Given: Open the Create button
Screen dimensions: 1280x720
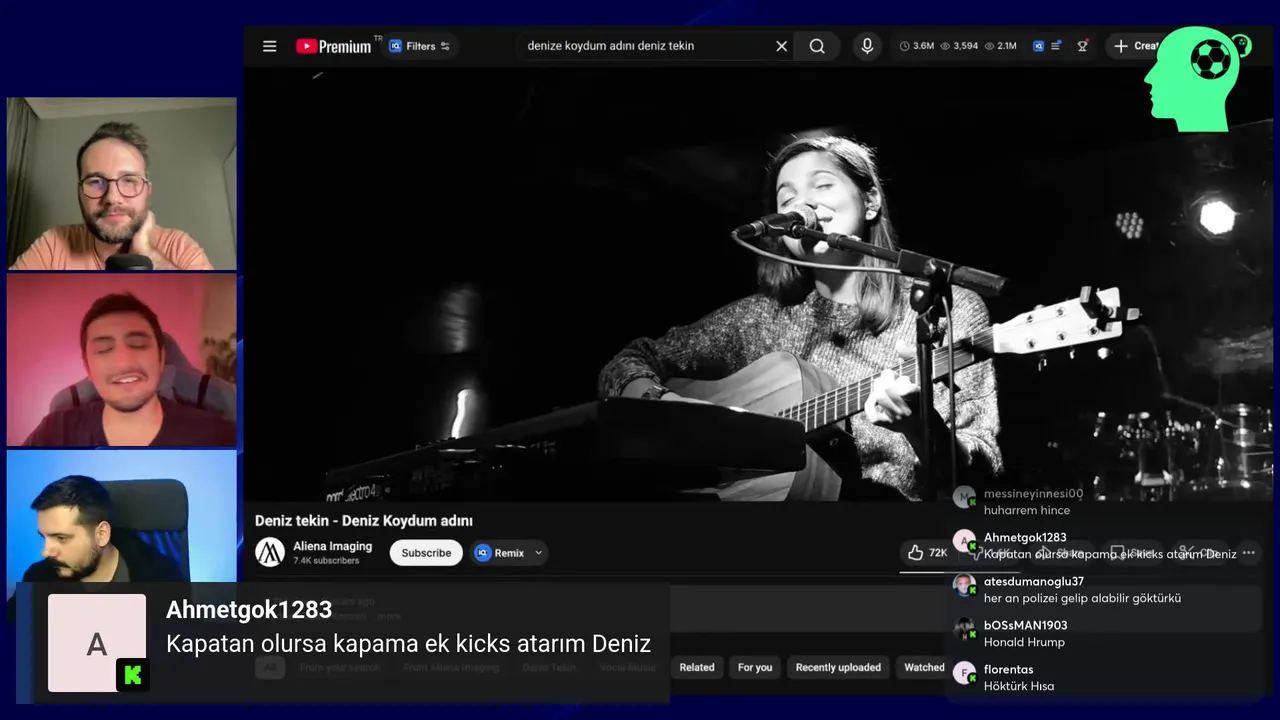Looking at the screenshot, I should [x=1135, y=46].
